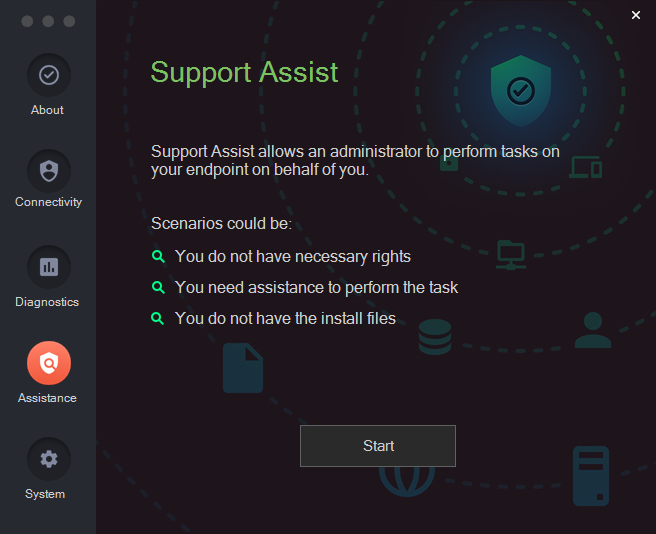
Task: Click magnifier icon beside necessary rights
Action: pos(158,256)
